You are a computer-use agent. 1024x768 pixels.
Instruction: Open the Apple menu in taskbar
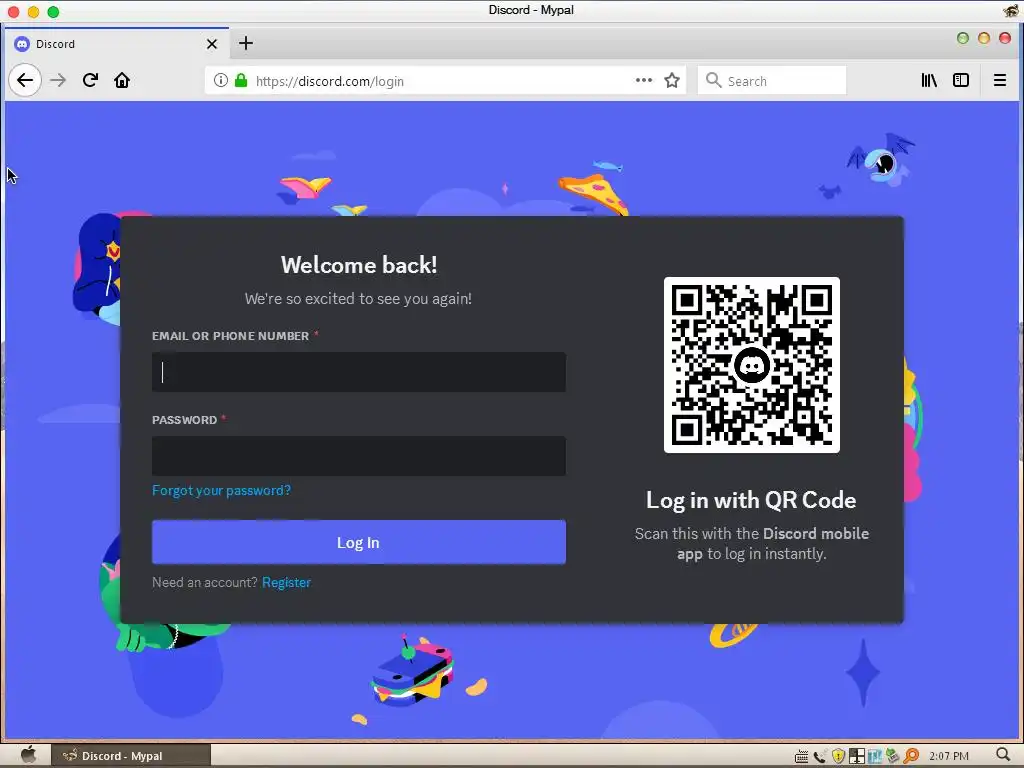pos(28,756)
